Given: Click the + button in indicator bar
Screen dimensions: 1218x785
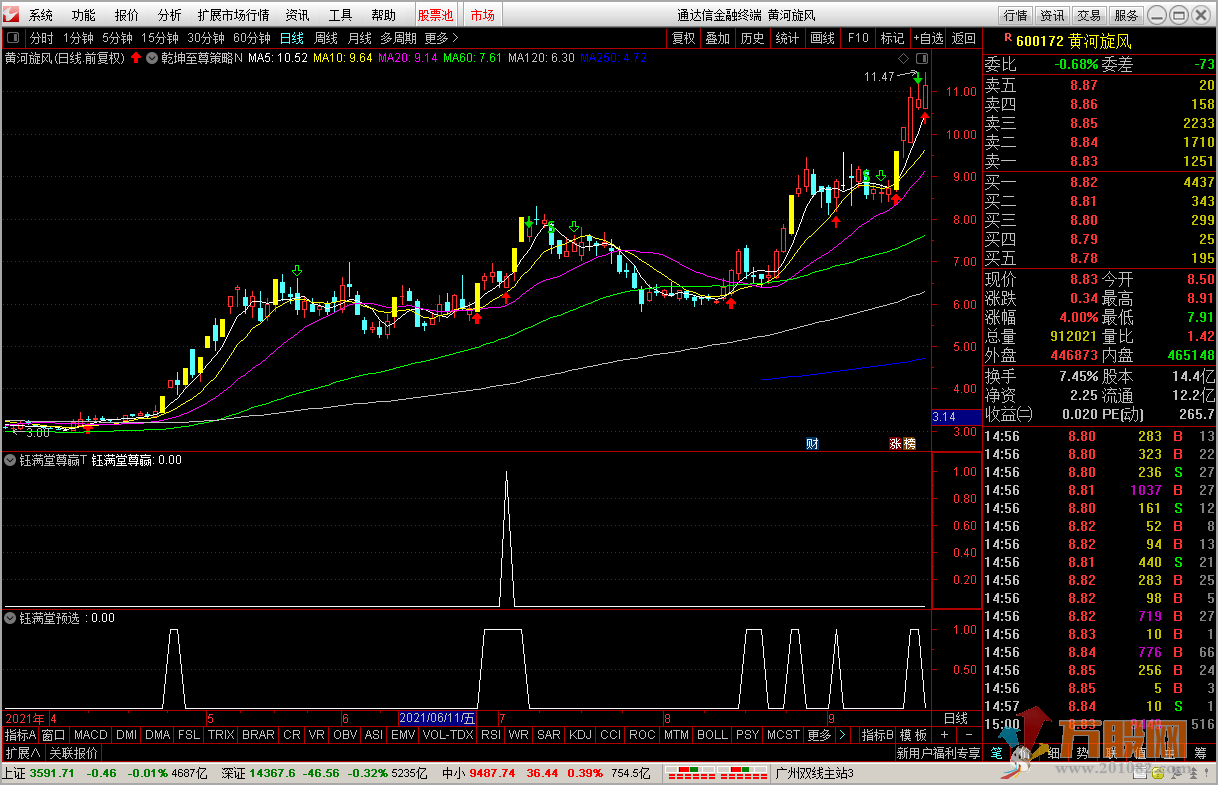Looking at the screenshot, I should pos(944,735).
